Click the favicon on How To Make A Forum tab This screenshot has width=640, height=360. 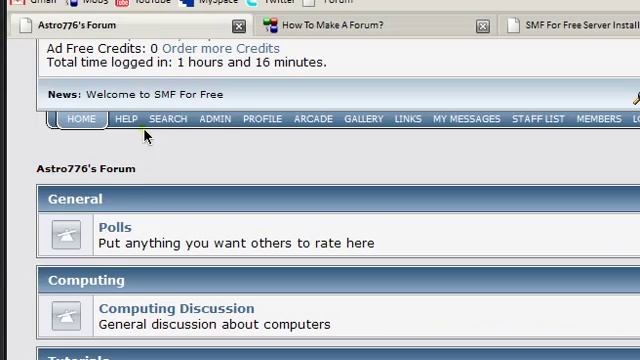(x=270, y=25)
